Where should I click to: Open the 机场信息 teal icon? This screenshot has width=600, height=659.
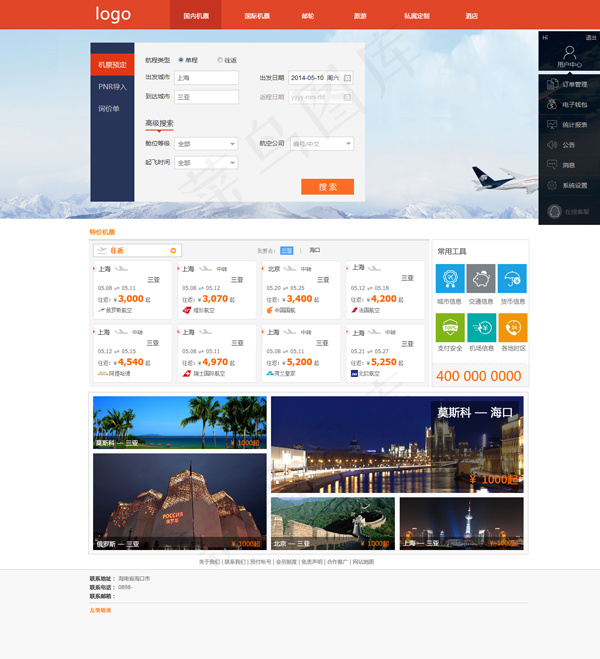(482, 327)
